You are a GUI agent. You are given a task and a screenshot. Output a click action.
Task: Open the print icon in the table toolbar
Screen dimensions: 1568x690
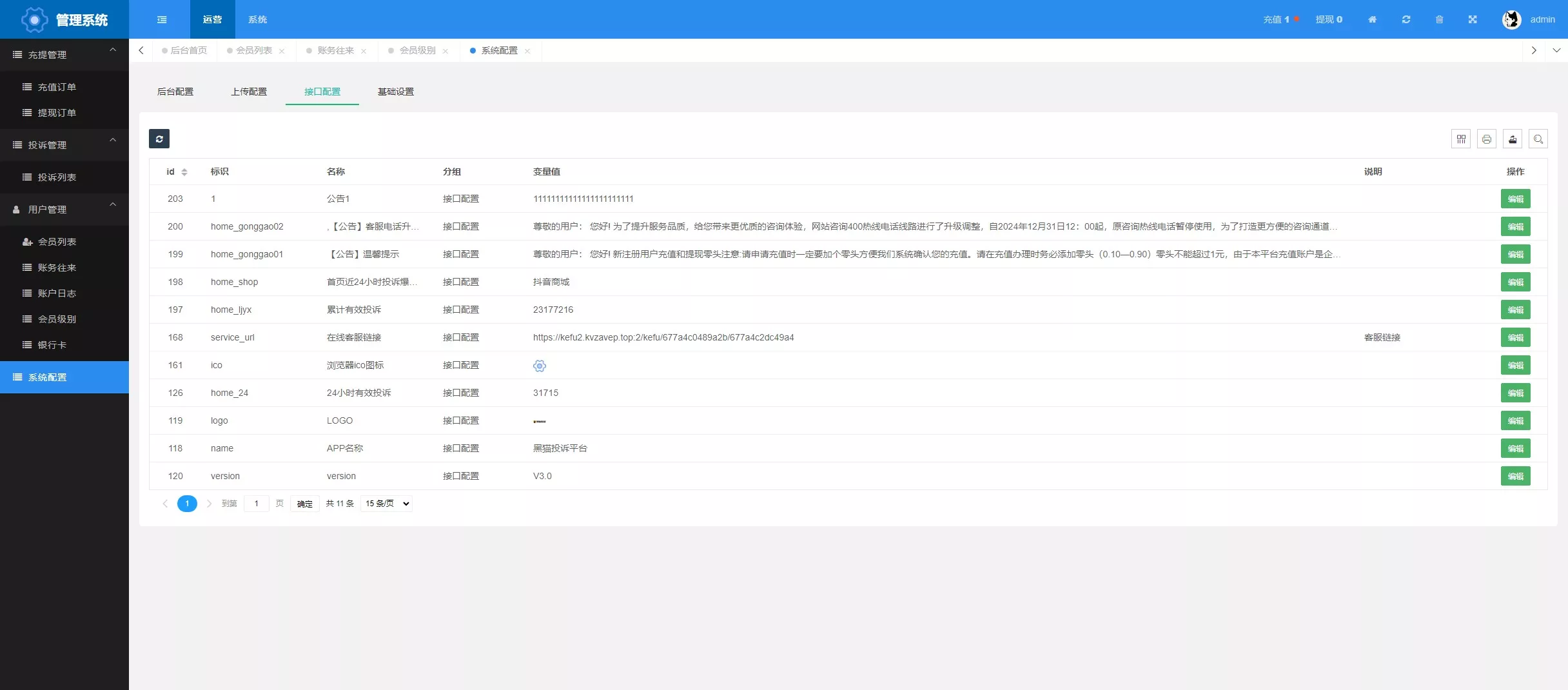1487,139
